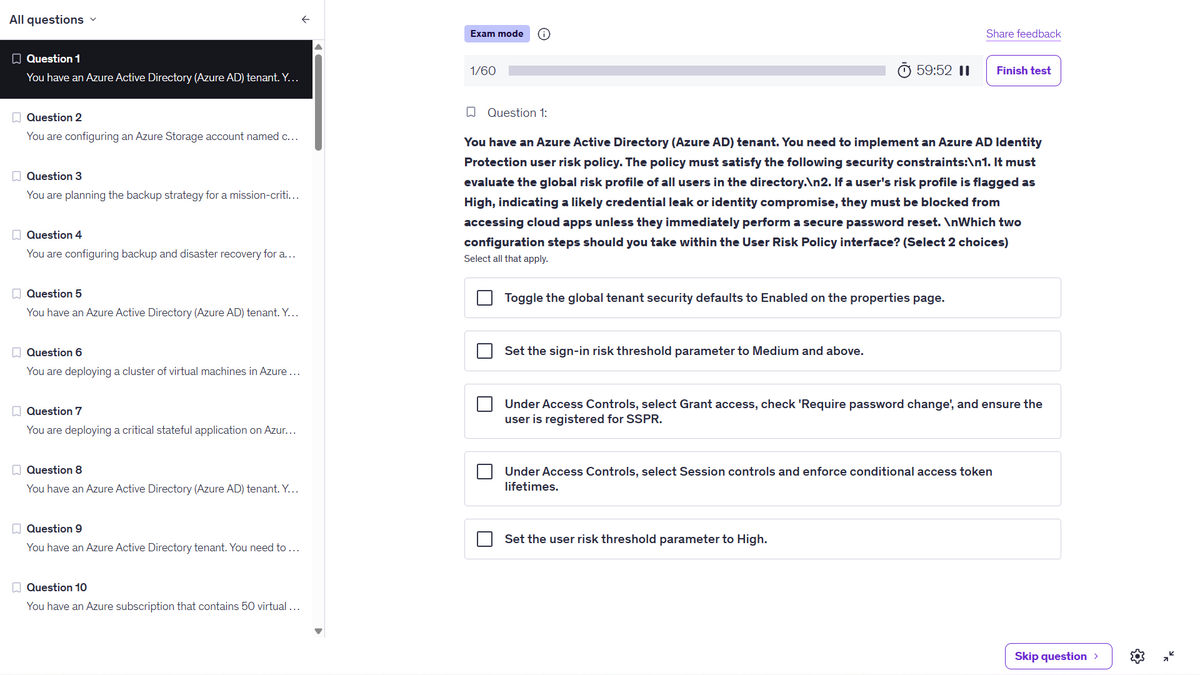Collapse the question list sidebar arrow
1200x675 pixels.
click(306, 19)
